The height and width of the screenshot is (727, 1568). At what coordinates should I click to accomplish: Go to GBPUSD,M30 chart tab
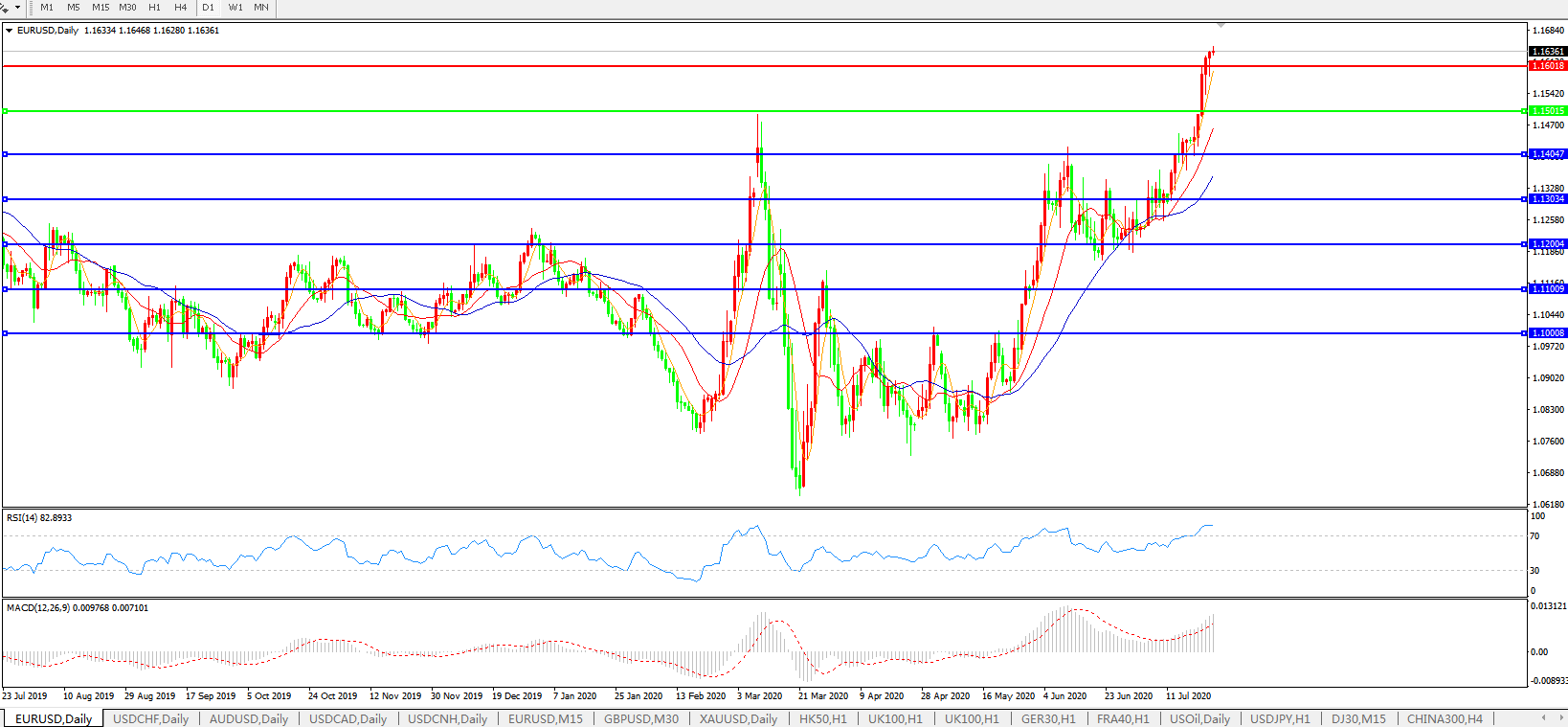(640, 718)
